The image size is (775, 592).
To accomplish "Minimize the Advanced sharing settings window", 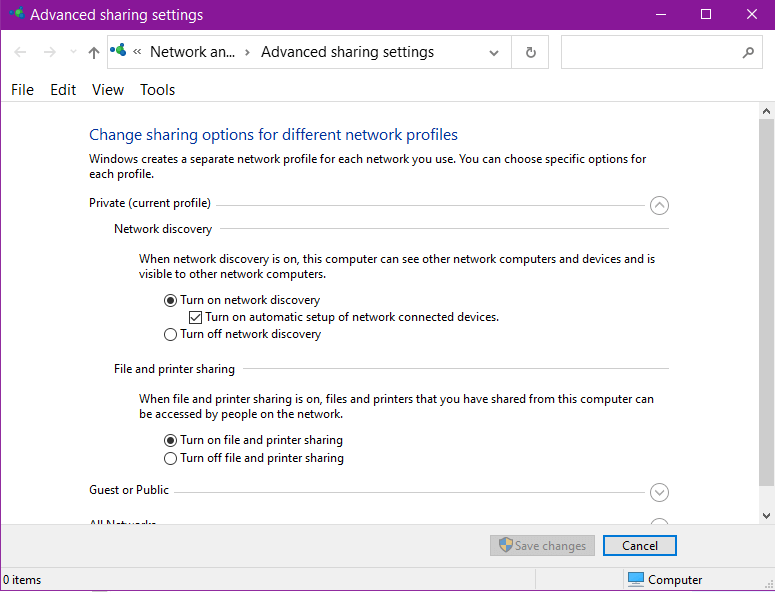I will 661,14.
